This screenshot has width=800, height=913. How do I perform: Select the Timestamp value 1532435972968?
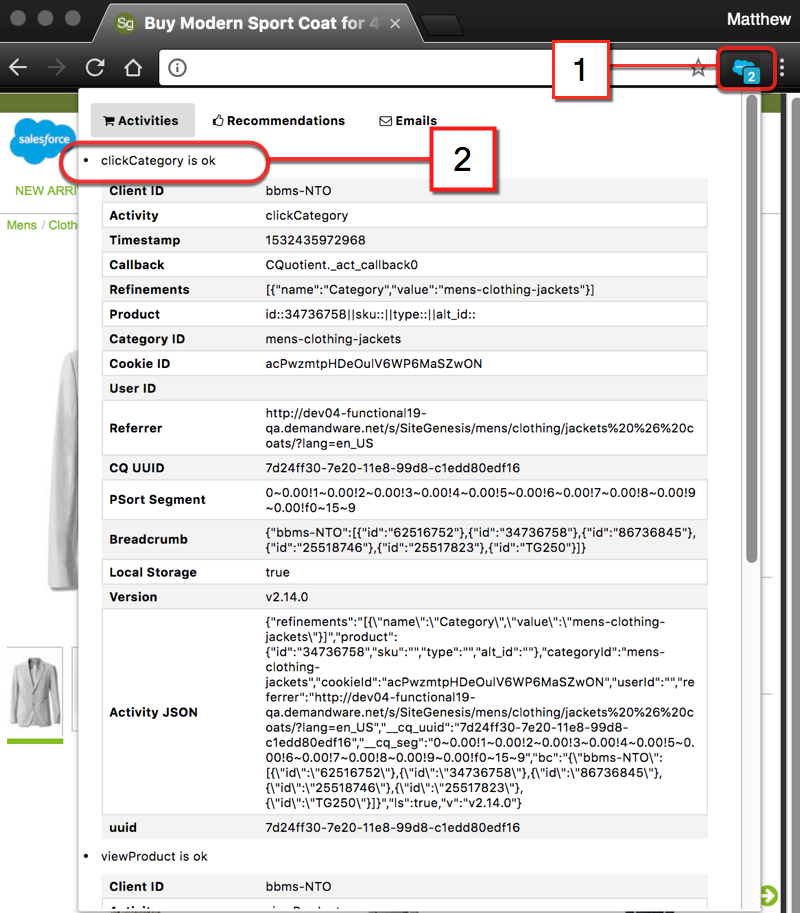coord(316,240)
